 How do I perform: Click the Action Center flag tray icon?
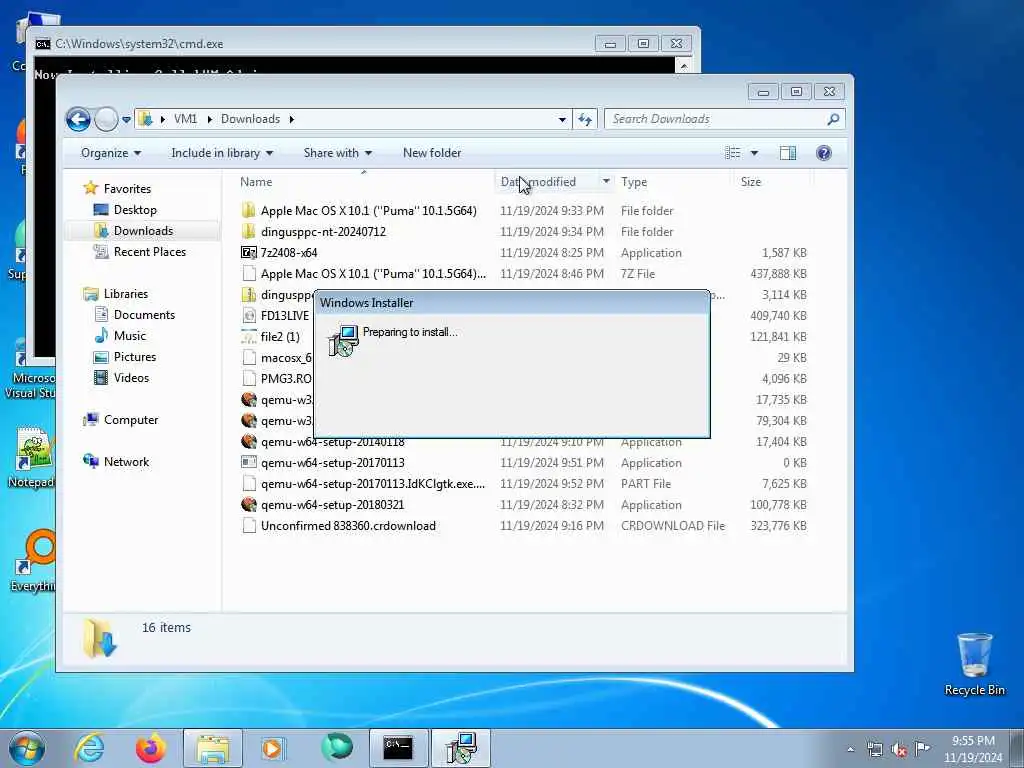click(x=922, y=748)
